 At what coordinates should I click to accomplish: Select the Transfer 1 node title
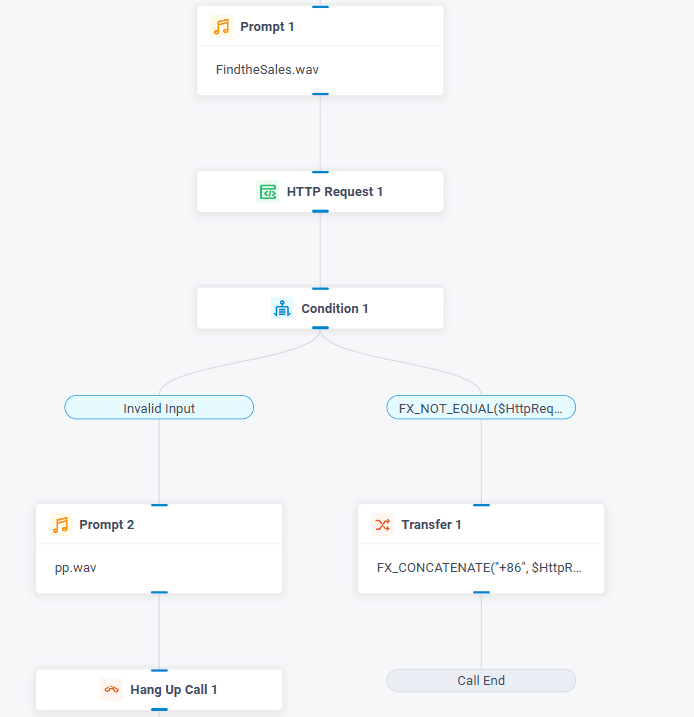pyautogui.click(x=431, y=524)
